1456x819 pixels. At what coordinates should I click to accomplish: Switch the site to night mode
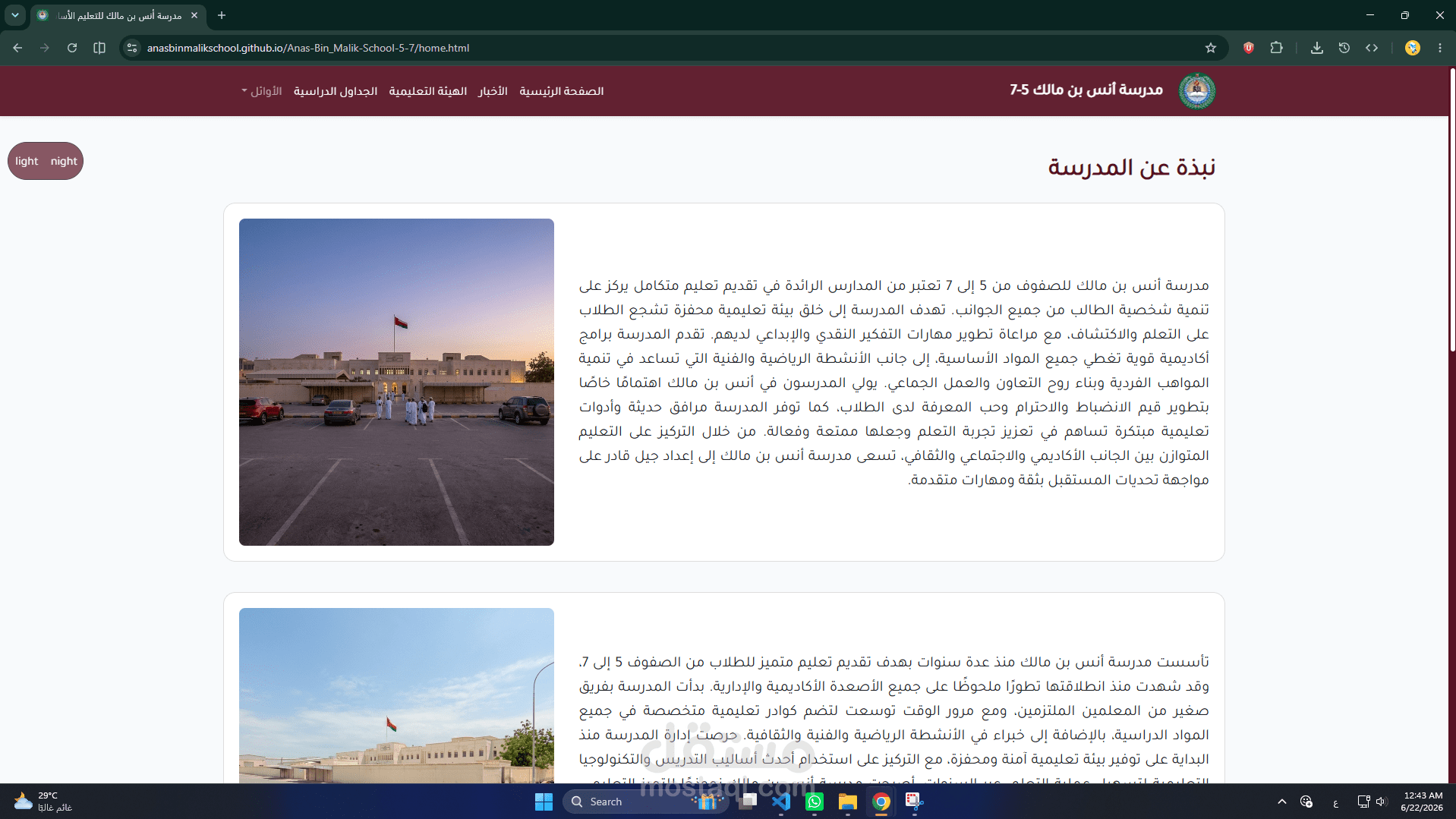(64, 161)
